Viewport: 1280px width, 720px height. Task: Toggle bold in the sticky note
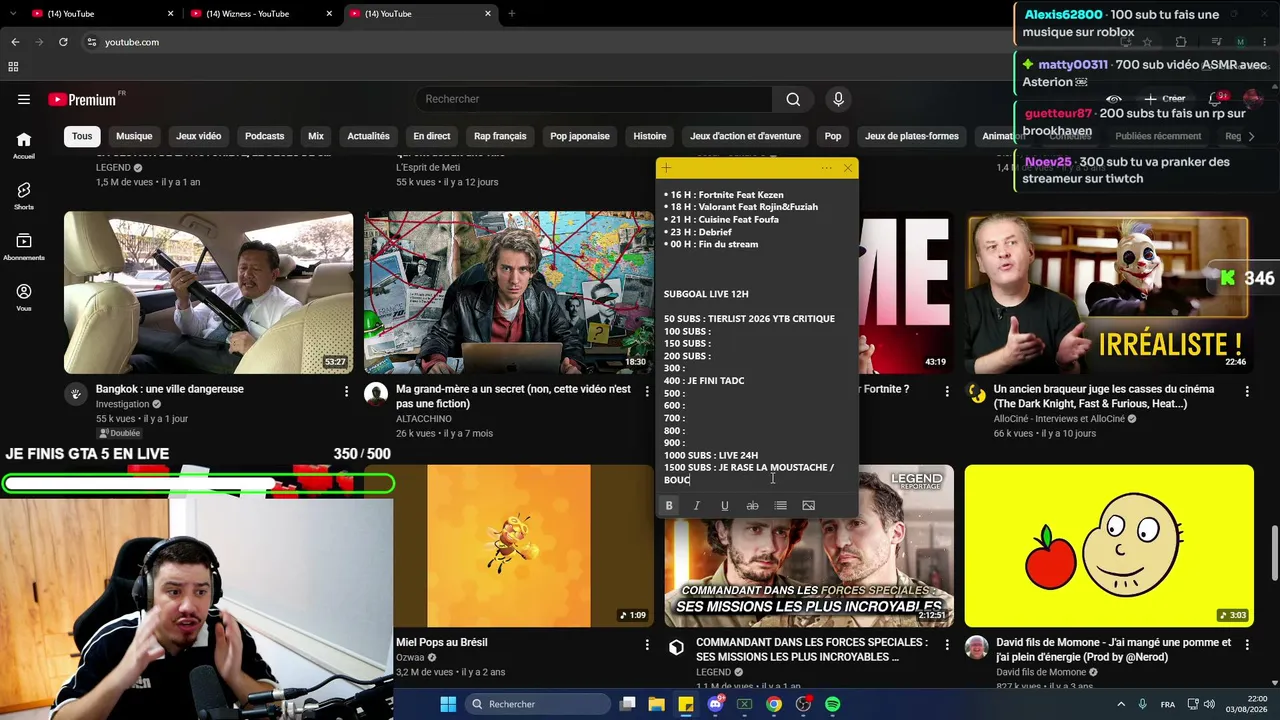coord(669,506)
